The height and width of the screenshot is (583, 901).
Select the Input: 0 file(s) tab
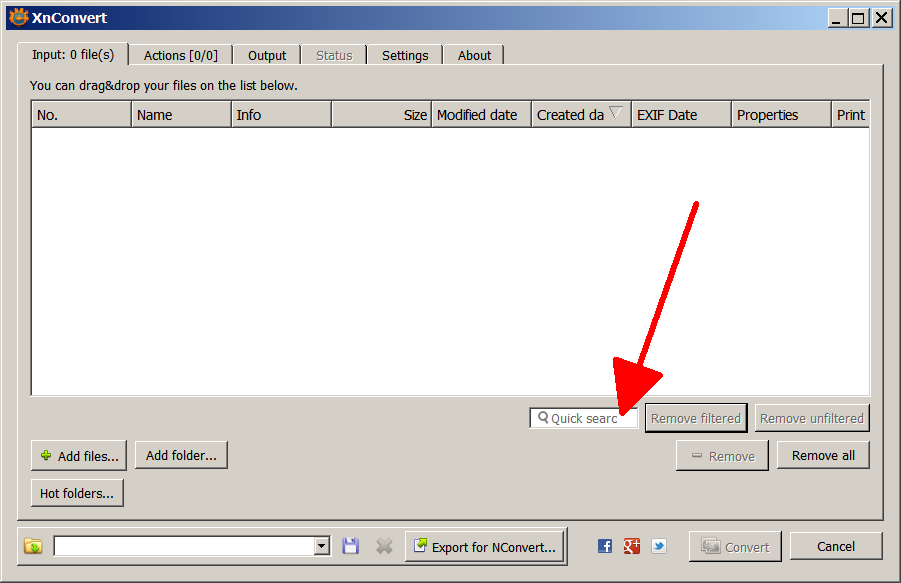73,55
